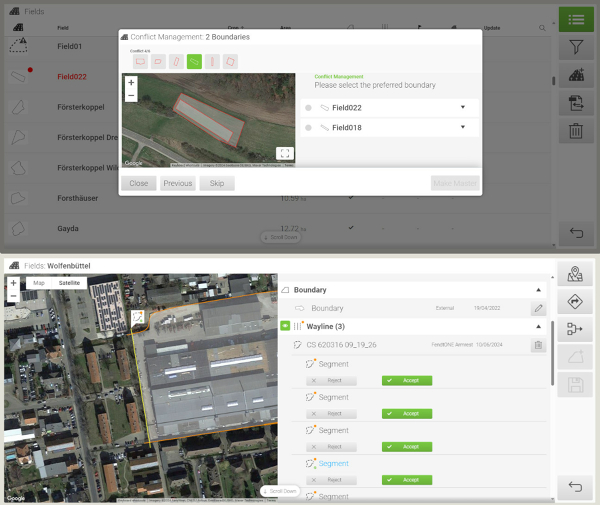Click the red boundary polygon on map
The height and width of the screenshot is (505, 600).
pos(209,120)
